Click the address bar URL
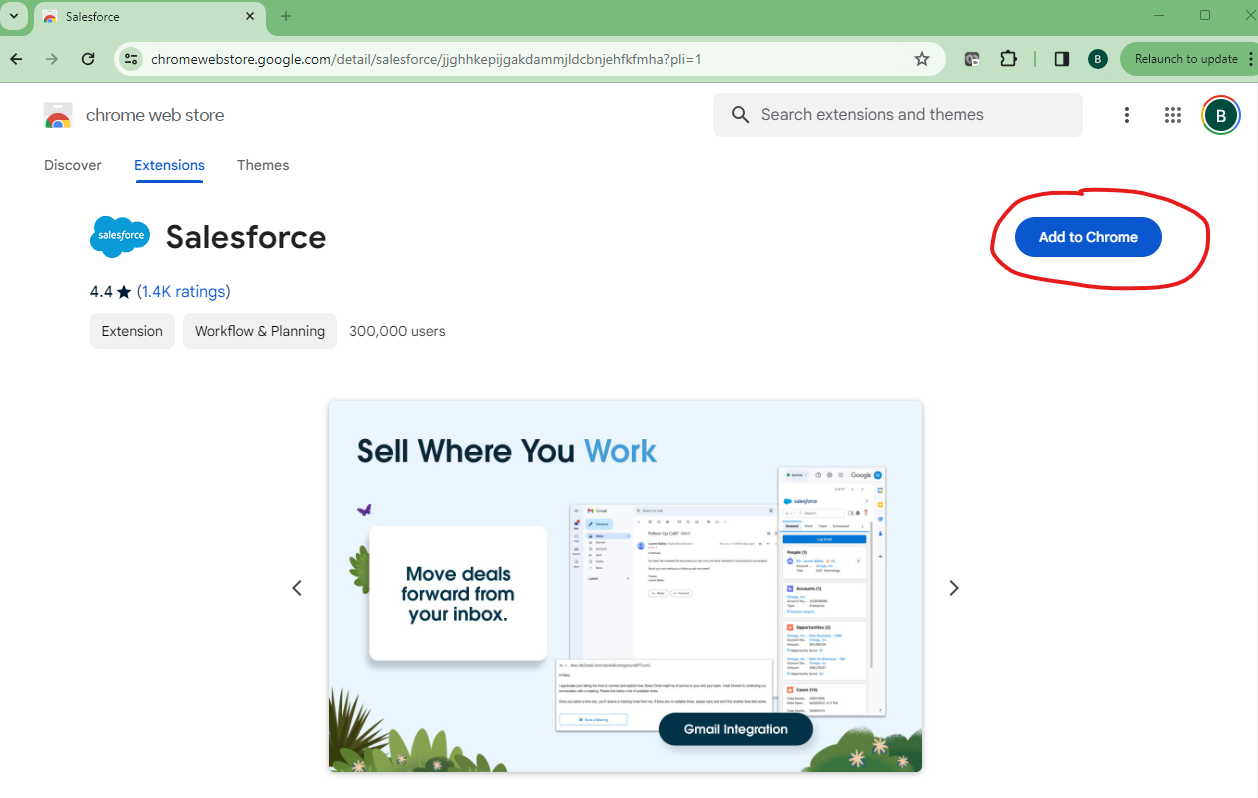1258x798 pixels. tap(426, 59)
